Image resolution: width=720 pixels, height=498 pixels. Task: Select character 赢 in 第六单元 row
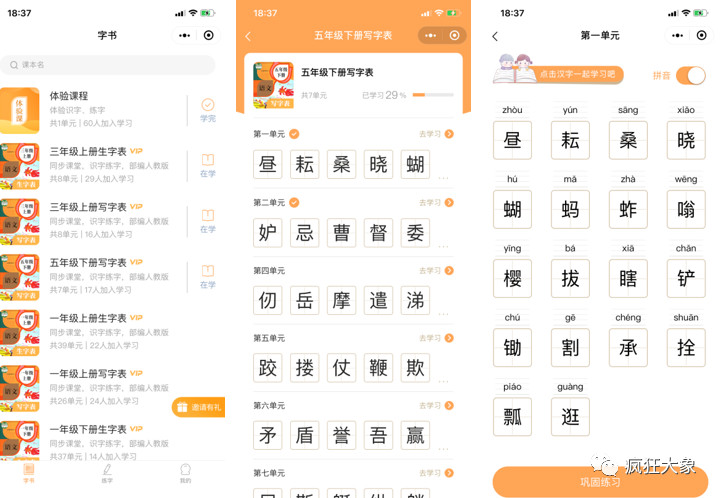[415, 435]
